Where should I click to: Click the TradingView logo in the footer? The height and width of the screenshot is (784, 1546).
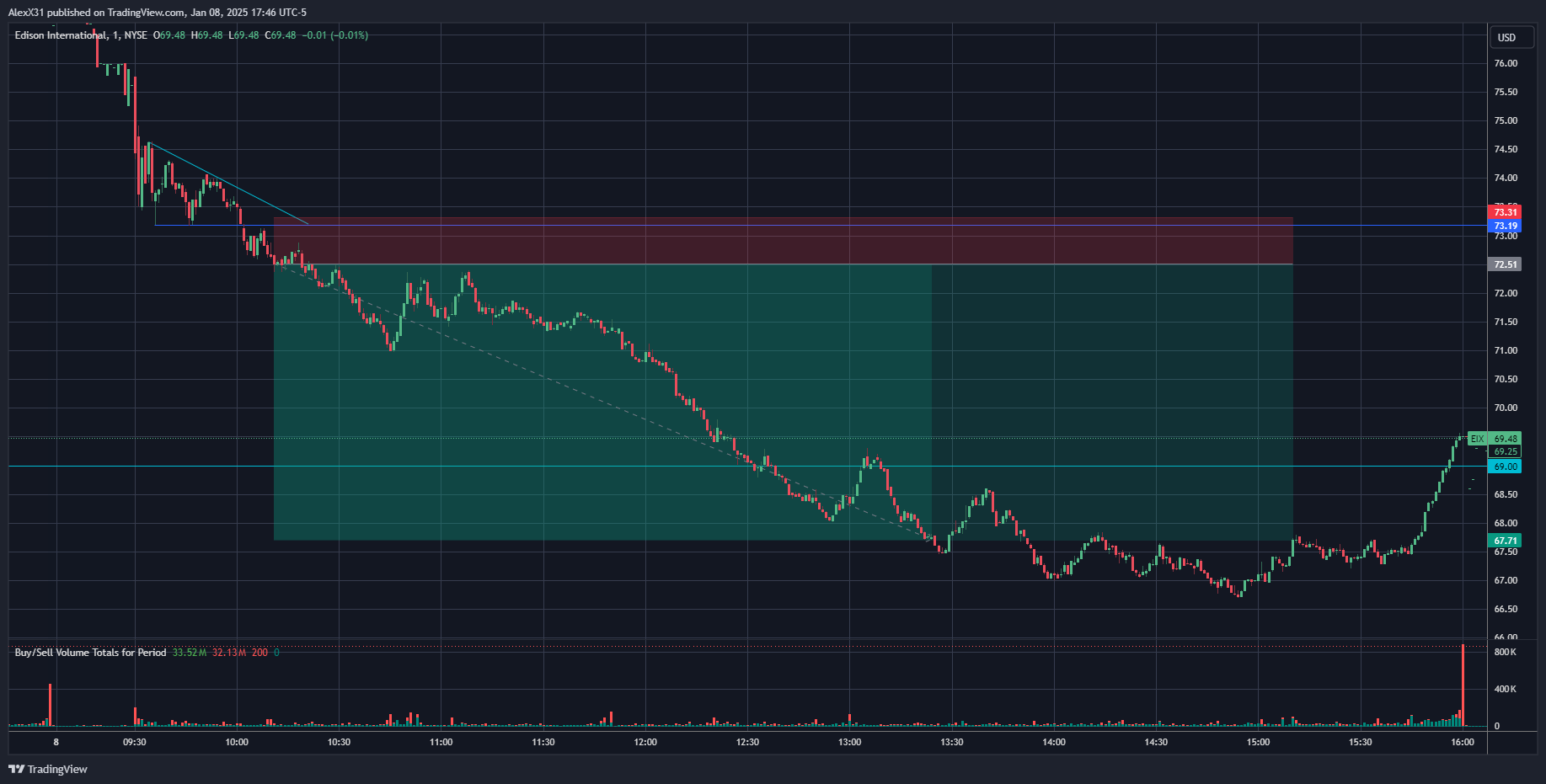pyautogui.click(x=48, y=769)
